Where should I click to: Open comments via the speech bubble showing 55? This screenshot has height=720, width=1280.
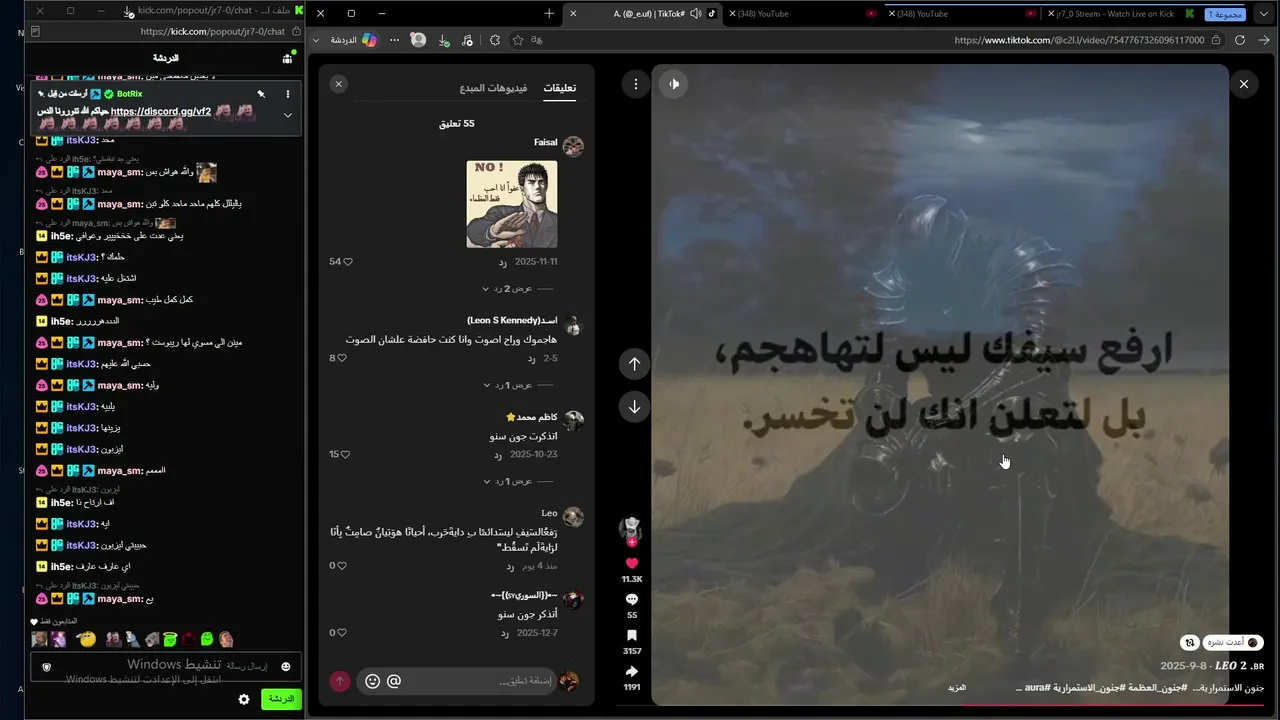[x=632, y=599]
